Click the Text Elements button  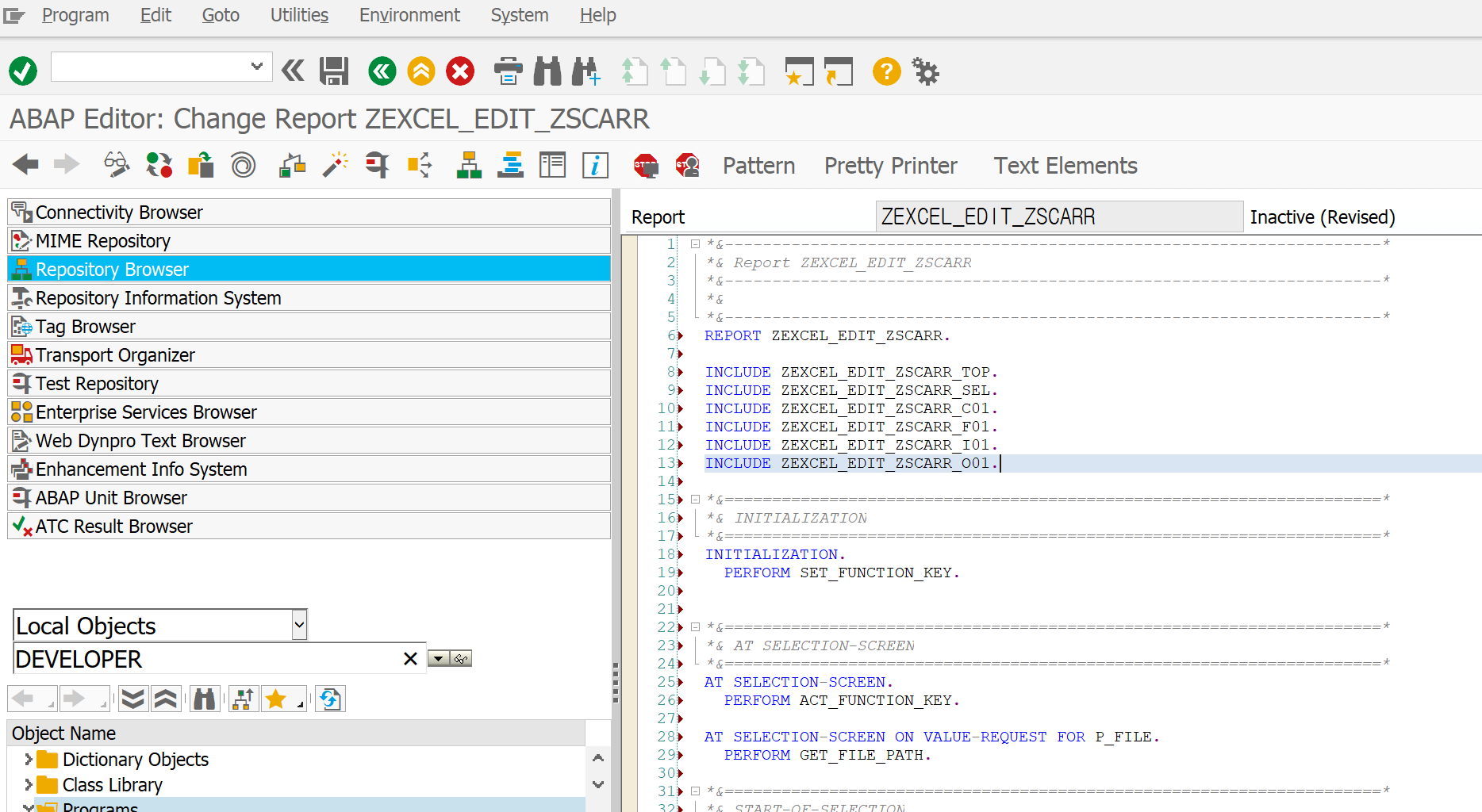coord(1065,166)
